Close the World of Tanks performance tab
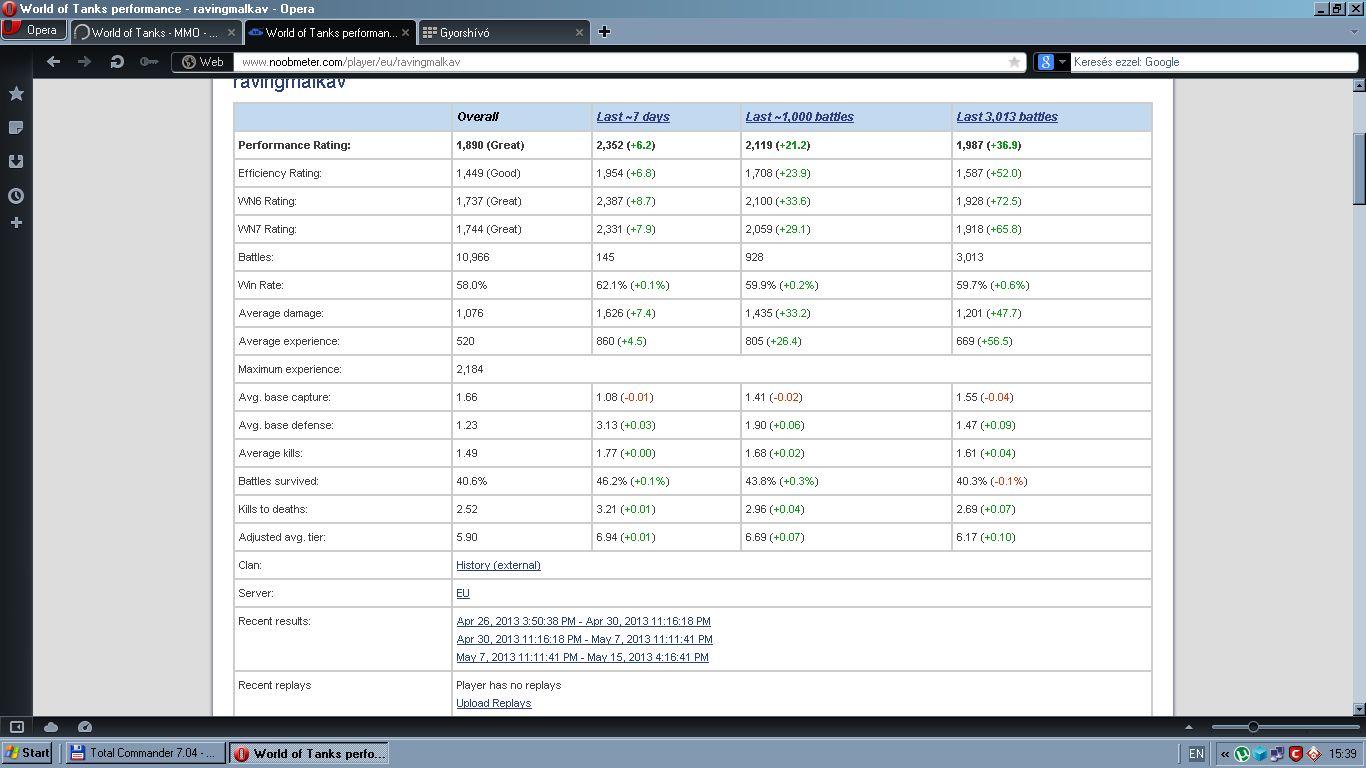The height and width of the screenshot is (768, 1366). coord(405,32)
